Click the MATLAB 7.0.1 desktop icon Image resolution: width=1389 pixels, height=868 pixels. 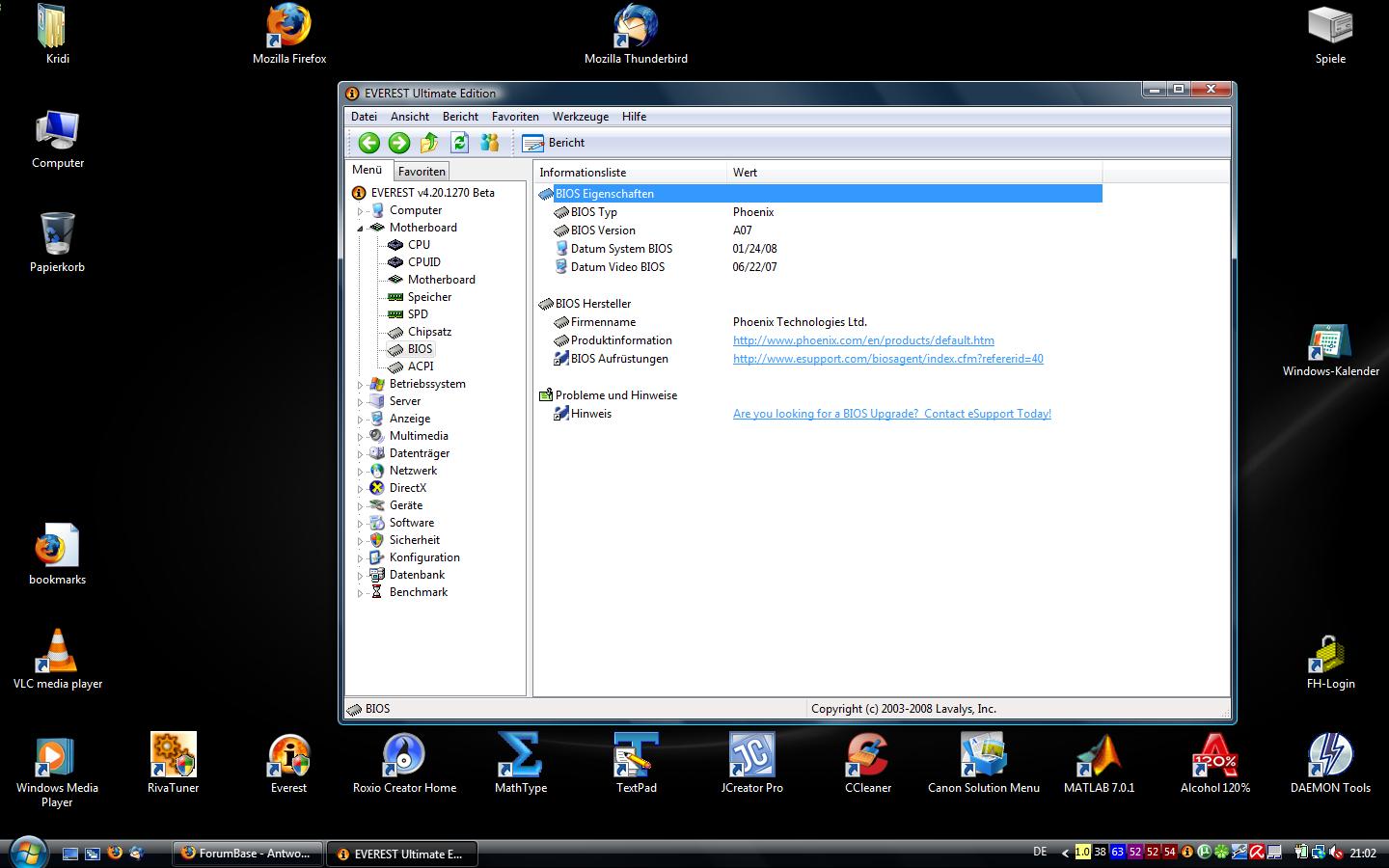tap(1100, 763)
